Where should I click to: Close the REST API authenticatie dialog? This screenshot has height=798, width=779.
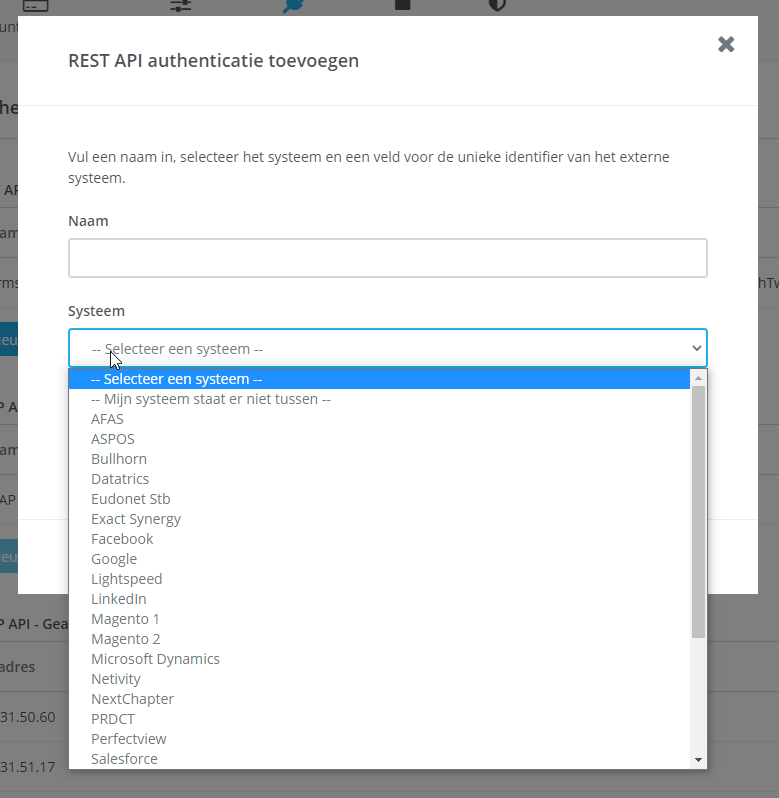(x=726, y=44)
